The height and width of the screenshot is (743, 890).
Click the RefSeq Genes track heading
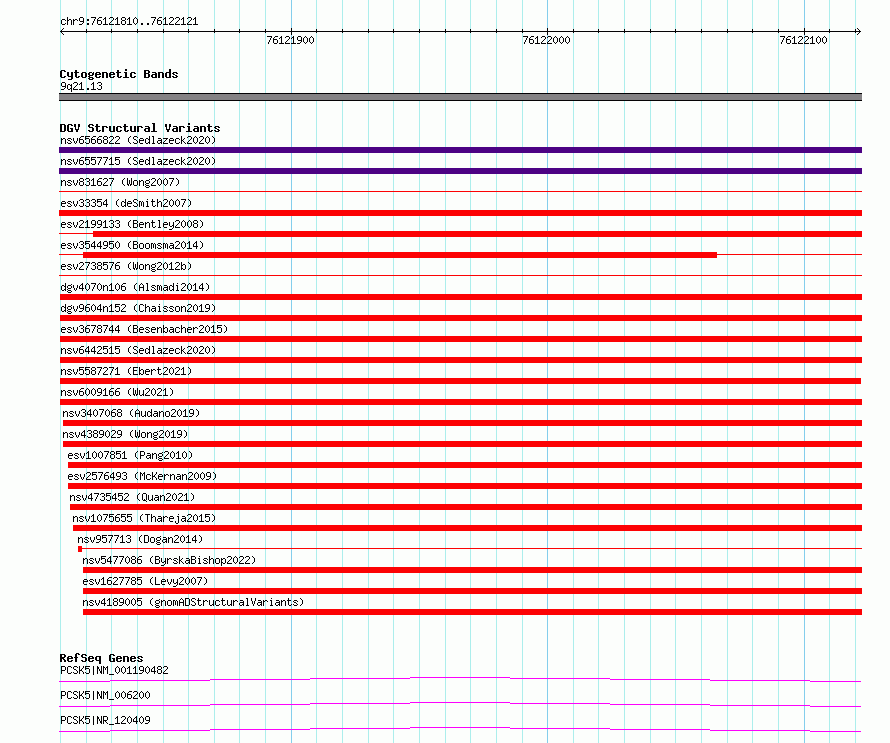pos(101,658)
